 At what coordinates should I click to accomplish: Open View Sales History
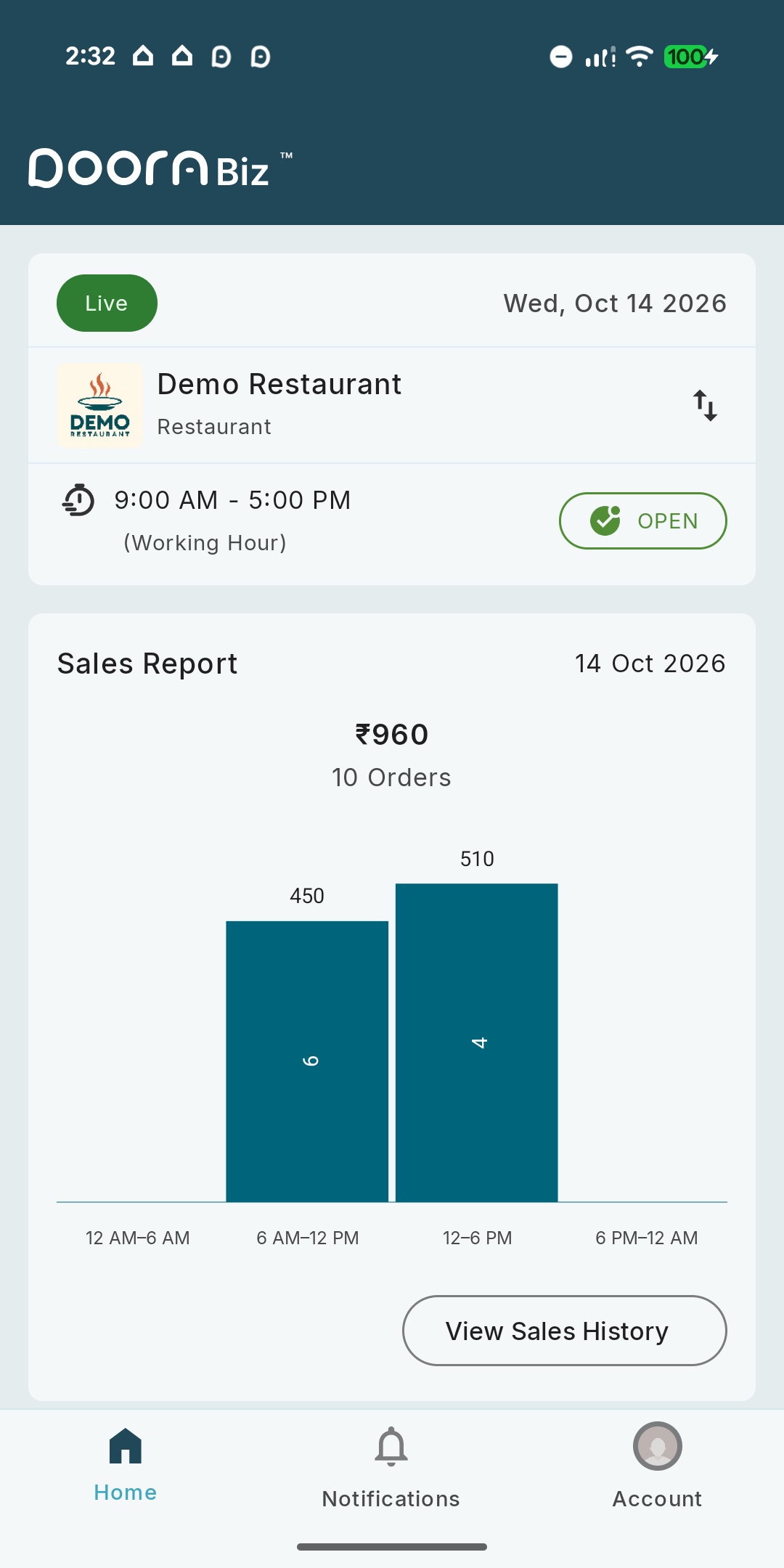[x=565, y=1331]
